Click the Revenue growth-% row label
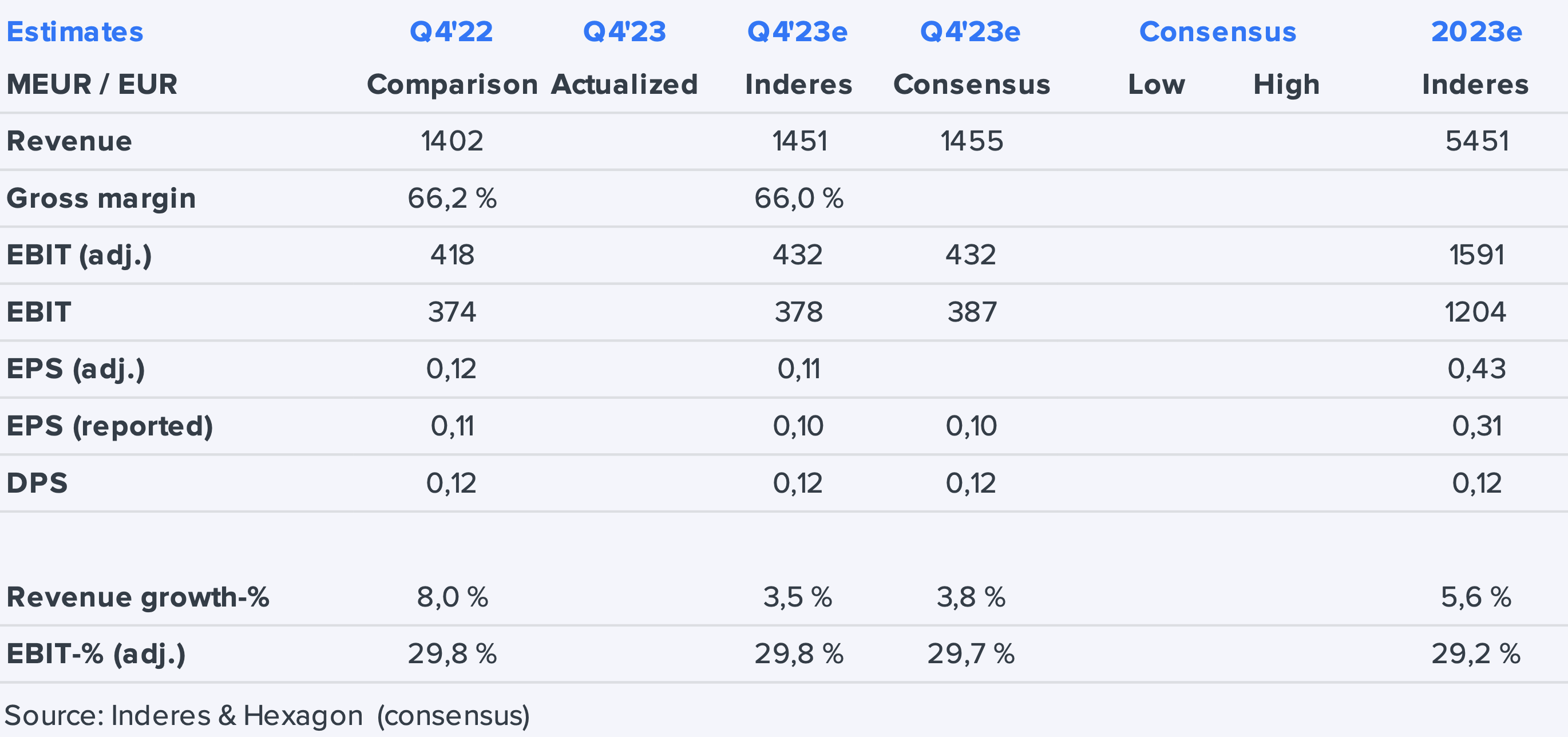 [137, 597]
